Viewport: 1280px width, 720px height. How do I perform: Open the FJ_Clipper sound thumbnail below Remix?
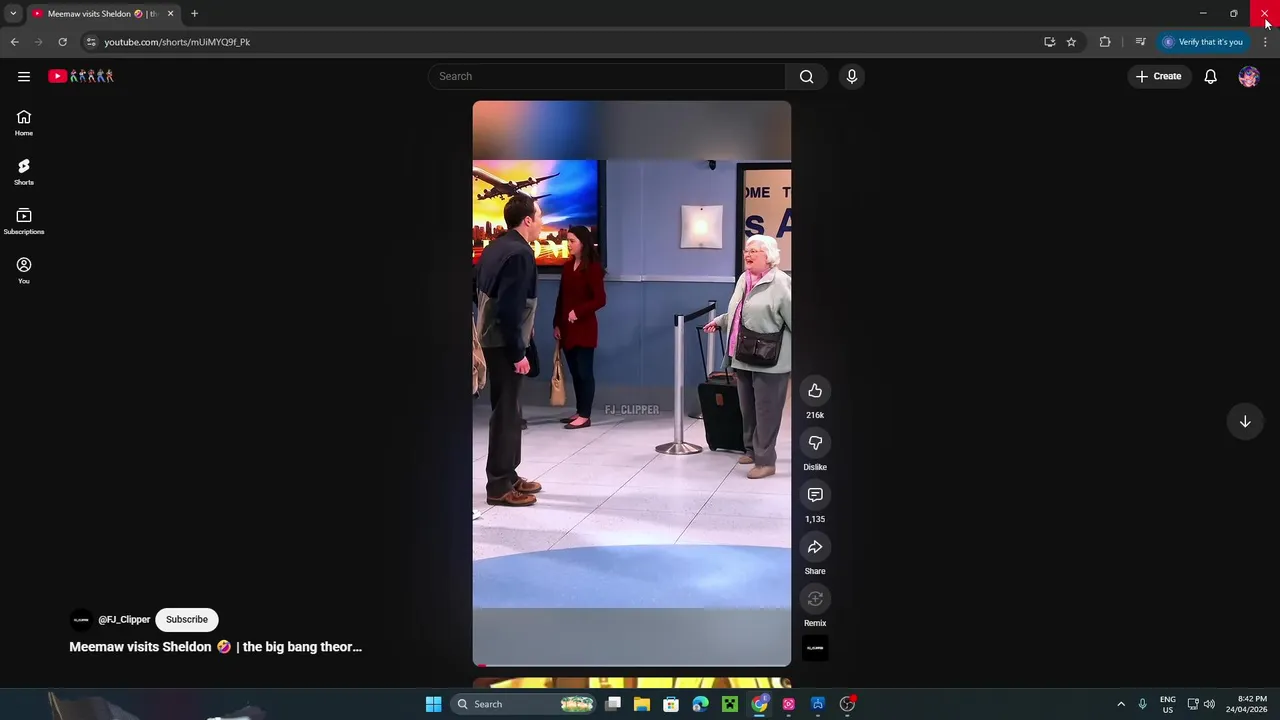click(815, 648)
